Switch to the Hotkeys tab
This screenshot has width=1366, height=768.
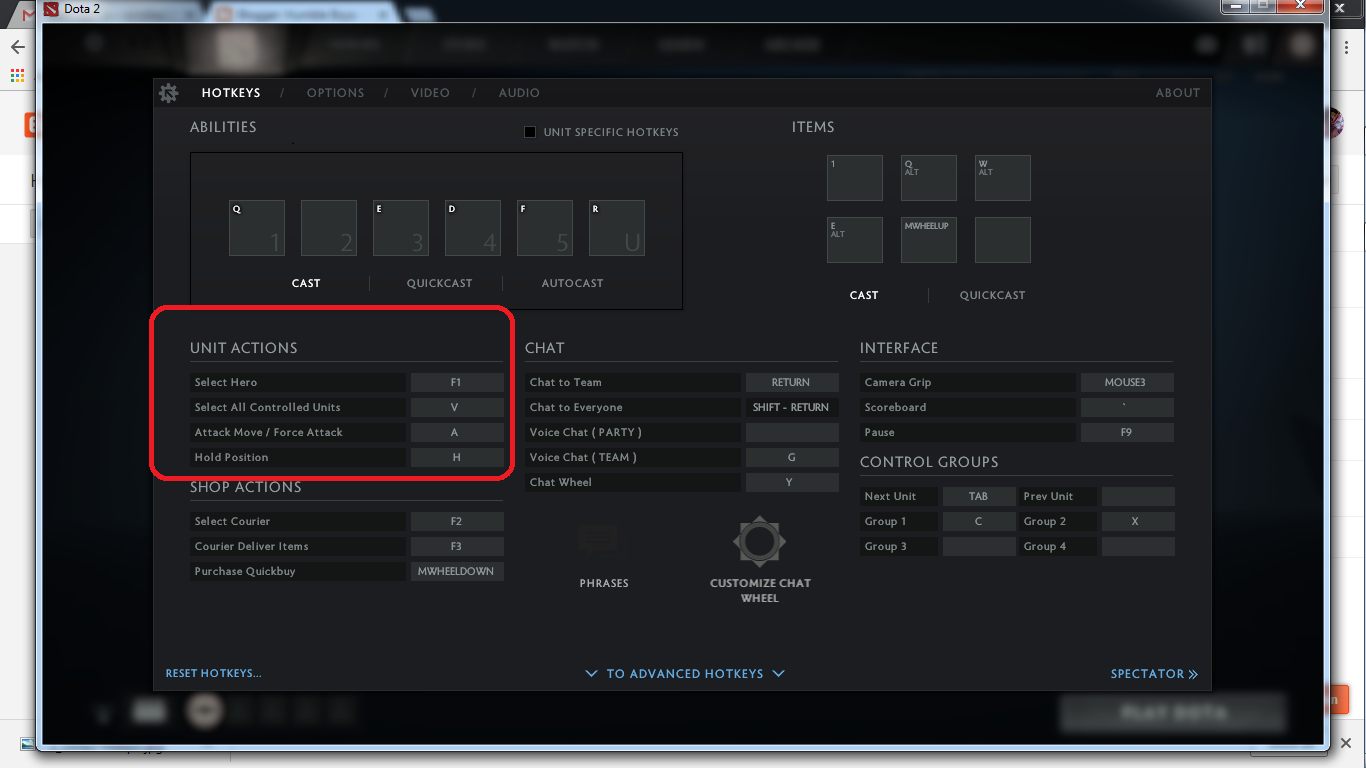point(231,93)
